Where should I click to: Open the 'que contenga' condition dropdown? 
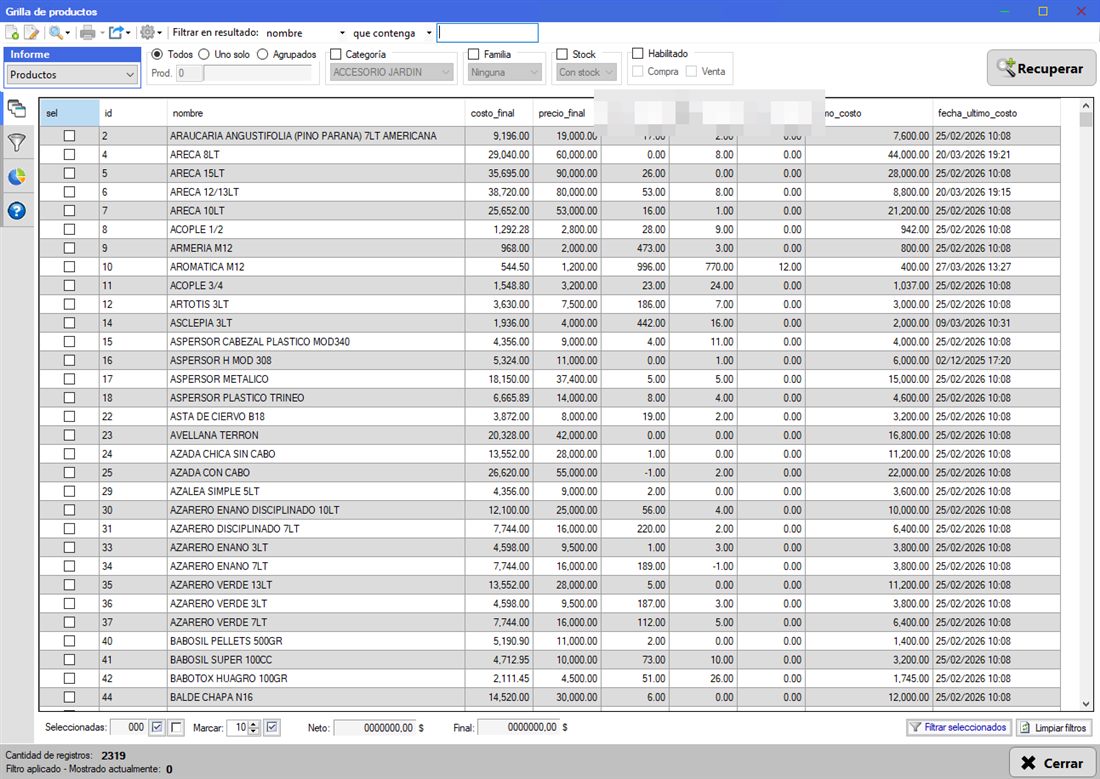click(x=391, y=33)
